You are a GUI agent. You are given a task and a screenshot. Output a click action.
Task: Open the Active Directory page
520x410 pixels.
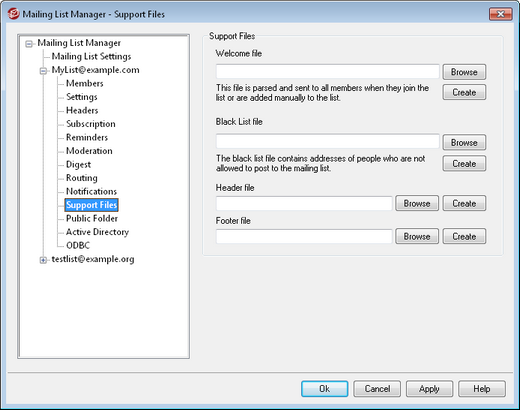click(97, 232)
